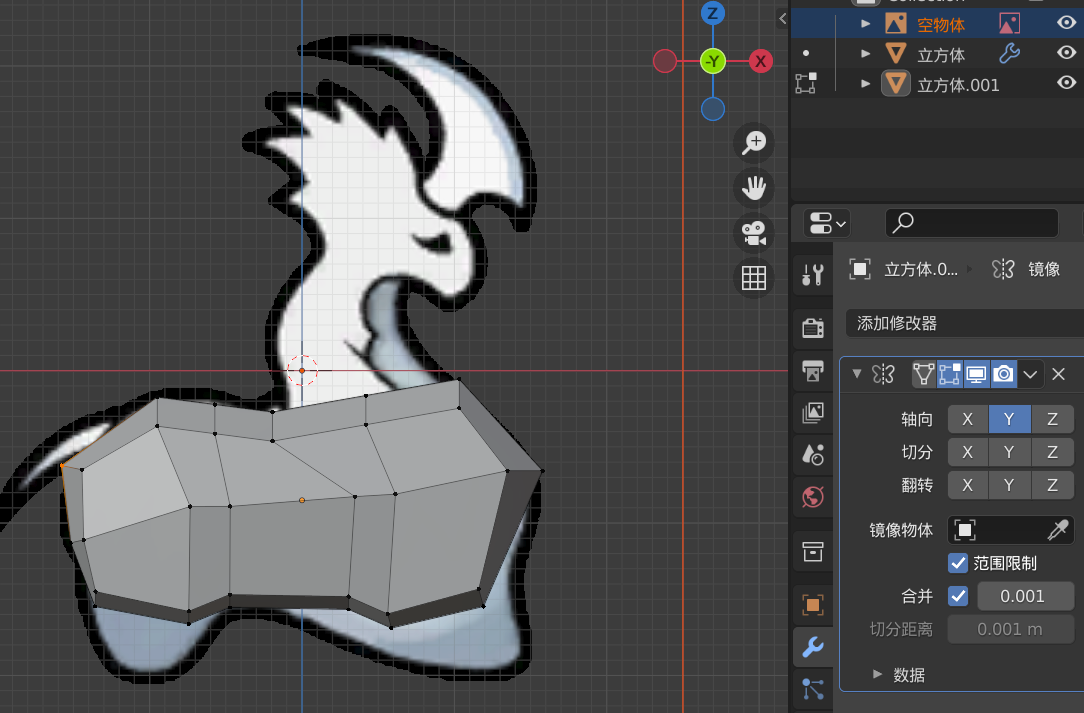
Task: Remove the mirror modifier with X button
Action: click(x=1058, y=375)
